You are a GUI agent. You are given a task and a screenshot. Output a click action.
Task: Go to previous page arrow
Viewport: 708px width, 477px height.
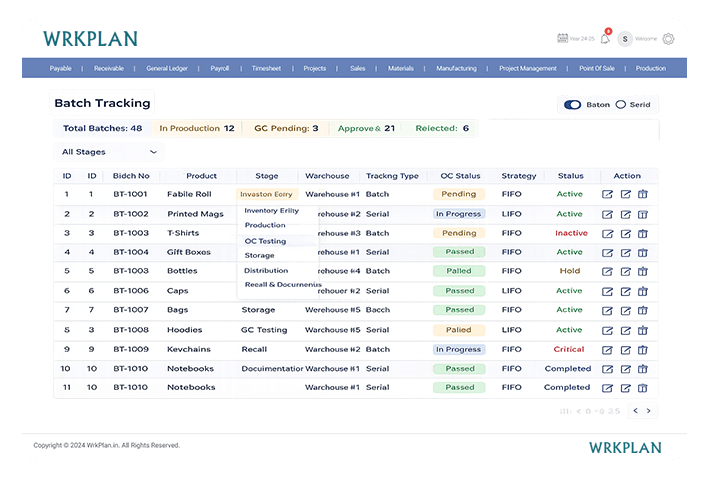636,411
